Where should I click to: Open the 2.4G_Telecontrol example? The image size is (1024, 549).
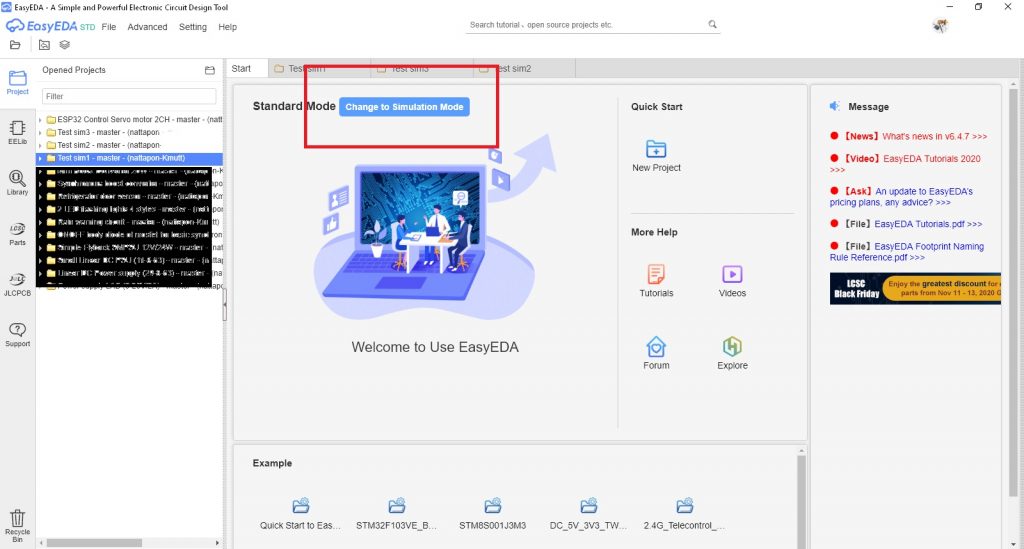(684, 514)
